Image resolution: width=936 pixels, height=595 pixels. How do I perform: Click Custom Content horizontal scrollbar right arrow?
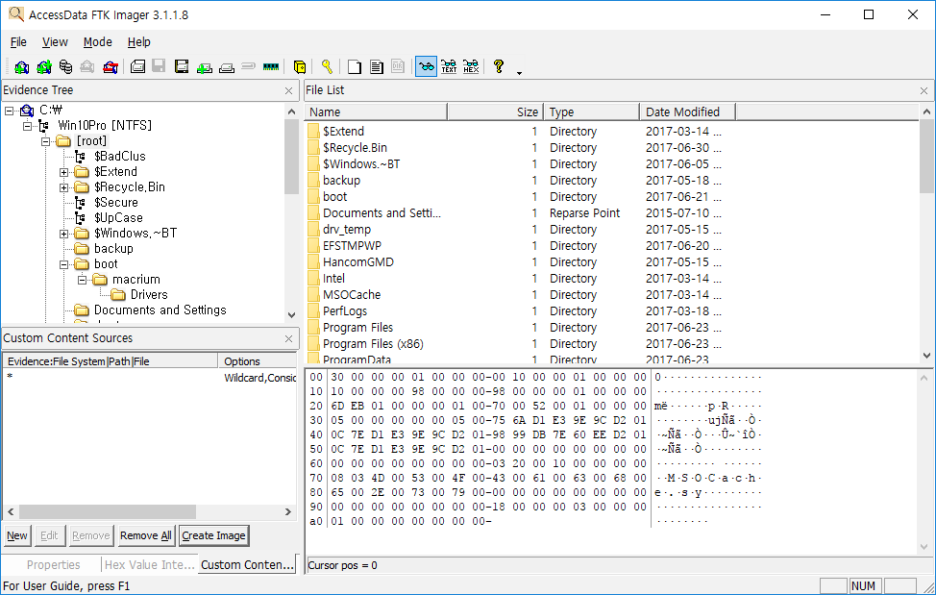pos(288,511)
